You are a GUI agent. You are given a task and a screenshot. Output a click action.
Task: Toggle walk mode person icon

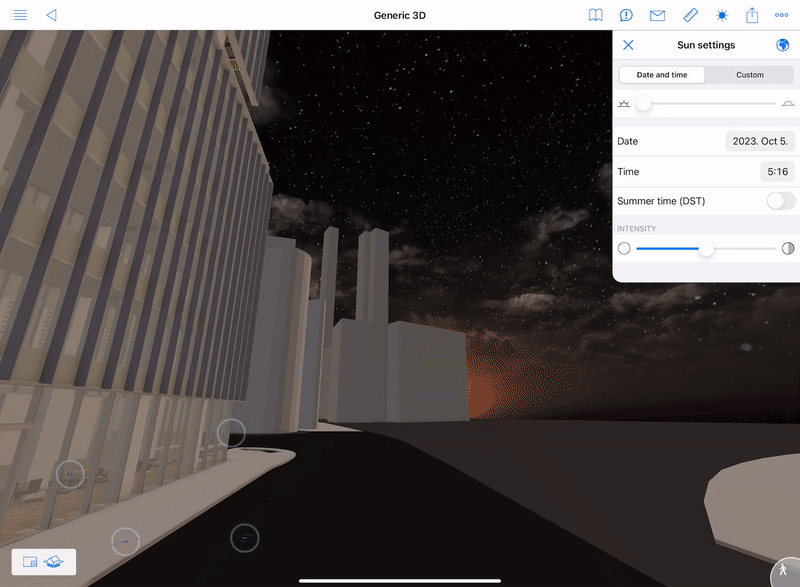coord(783,570)
